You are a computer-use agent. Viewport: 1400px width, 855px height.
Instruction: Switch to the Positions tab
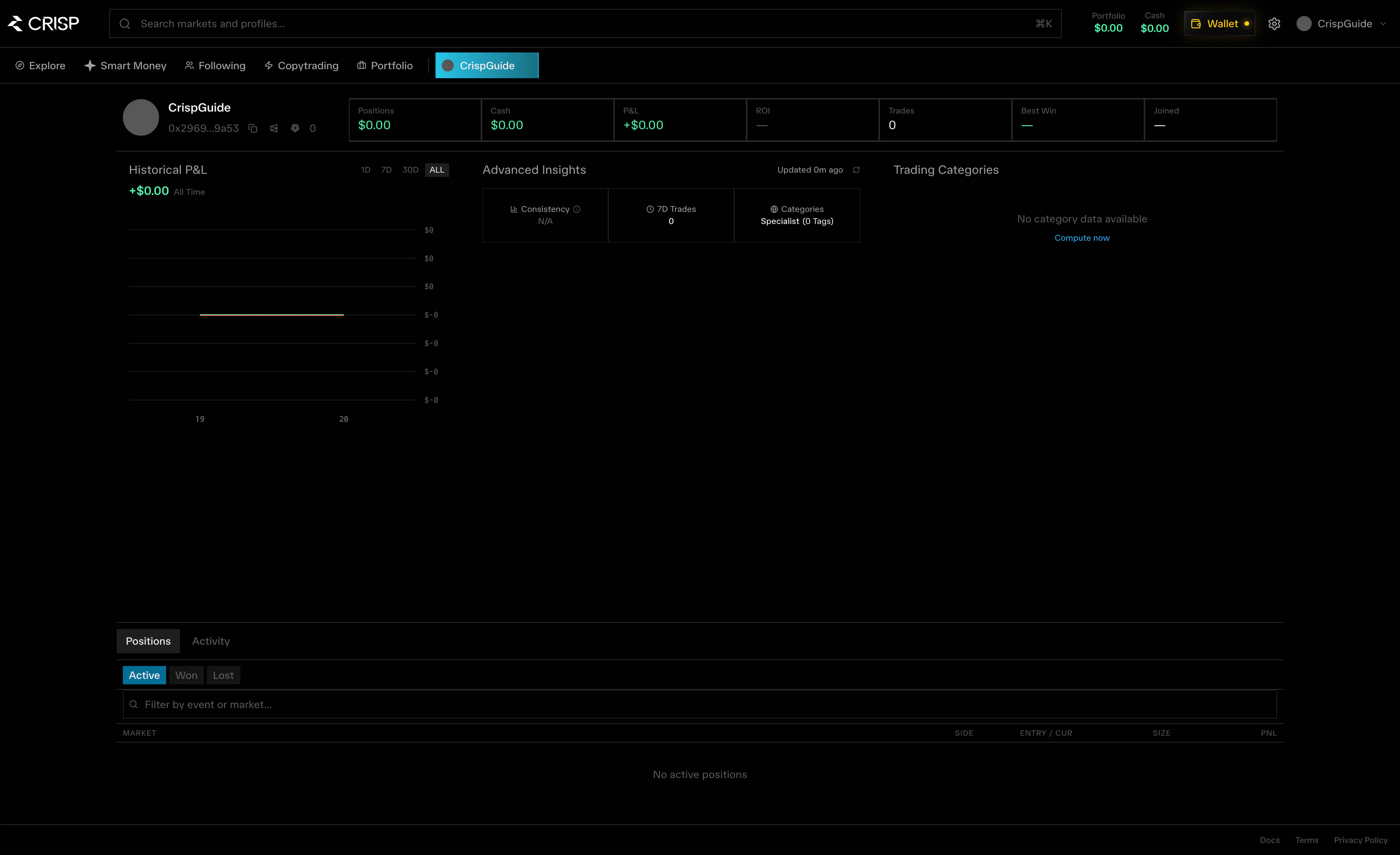click(148, 641)
